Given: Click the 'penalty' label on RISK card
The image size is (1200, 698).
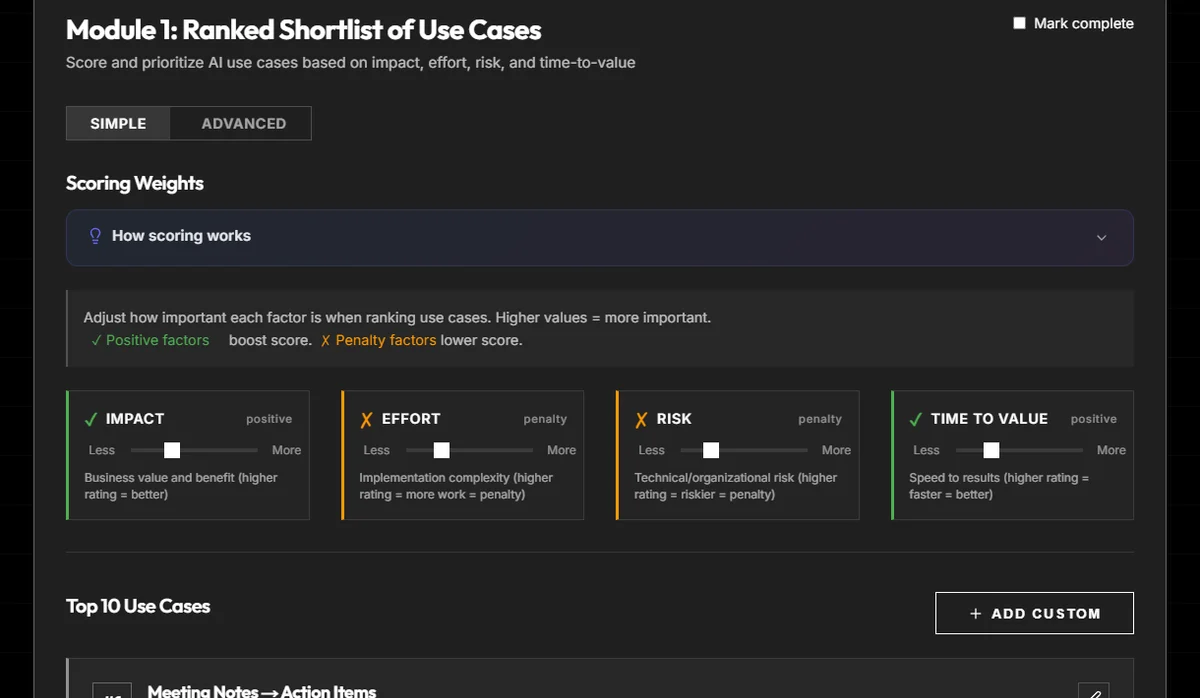Looking at the screenshot, I should [x=820, y=419].
